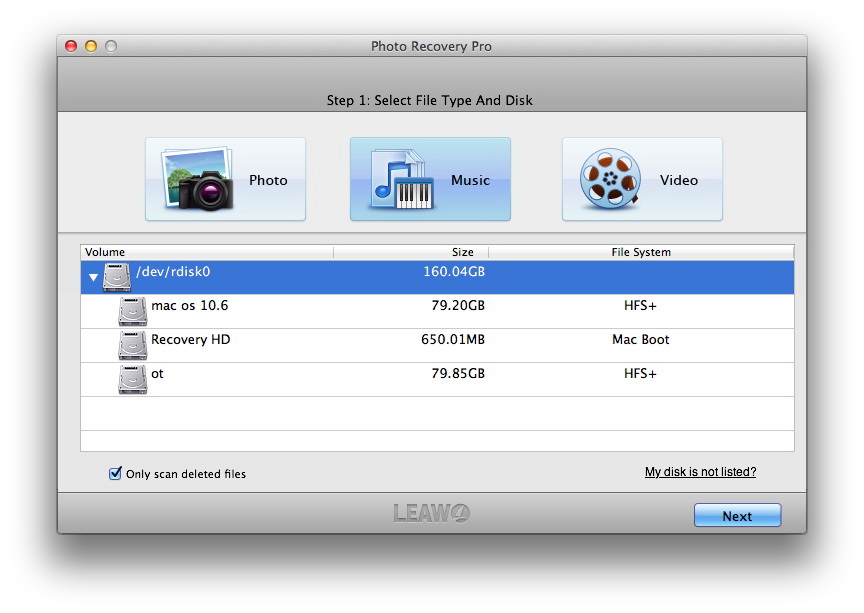864x613 pixels.
Task: Sort by the File System column header
Action: point(641,252)
